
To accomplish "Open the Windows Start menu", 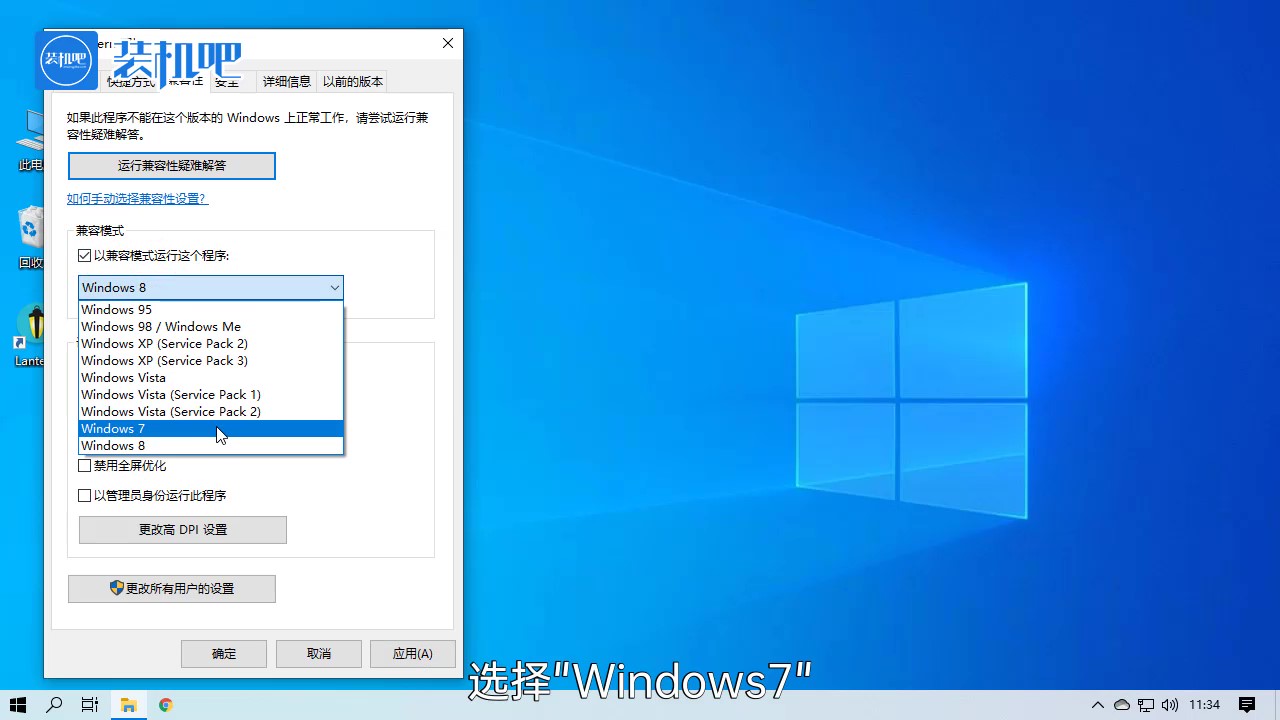I will pos(18,705).
